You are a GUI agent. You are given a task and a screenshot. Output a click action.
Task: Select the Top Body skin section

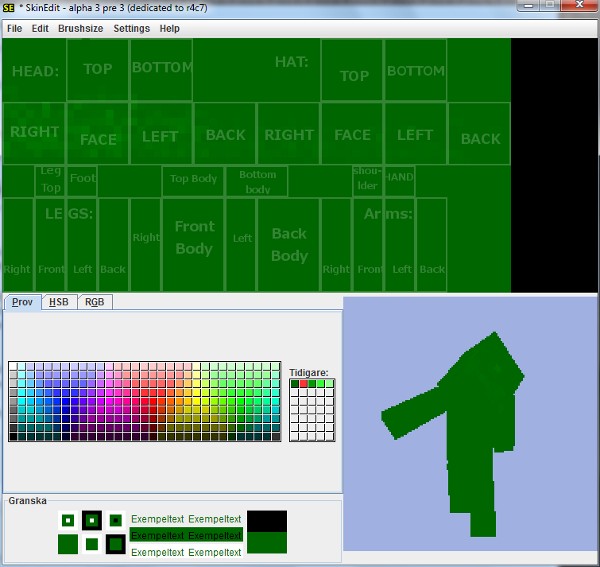[193, 180]
